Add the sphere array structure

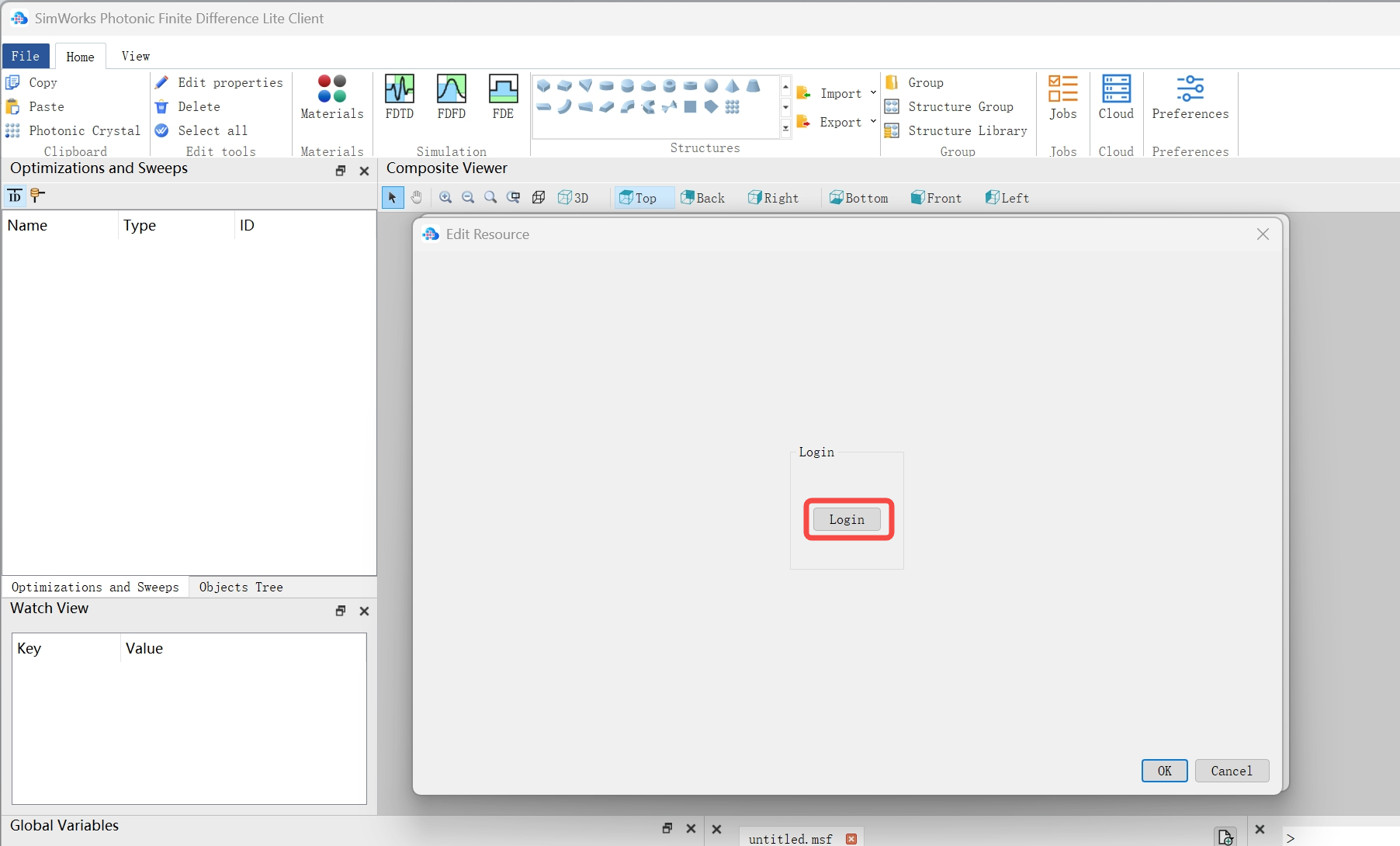(732, 106)
